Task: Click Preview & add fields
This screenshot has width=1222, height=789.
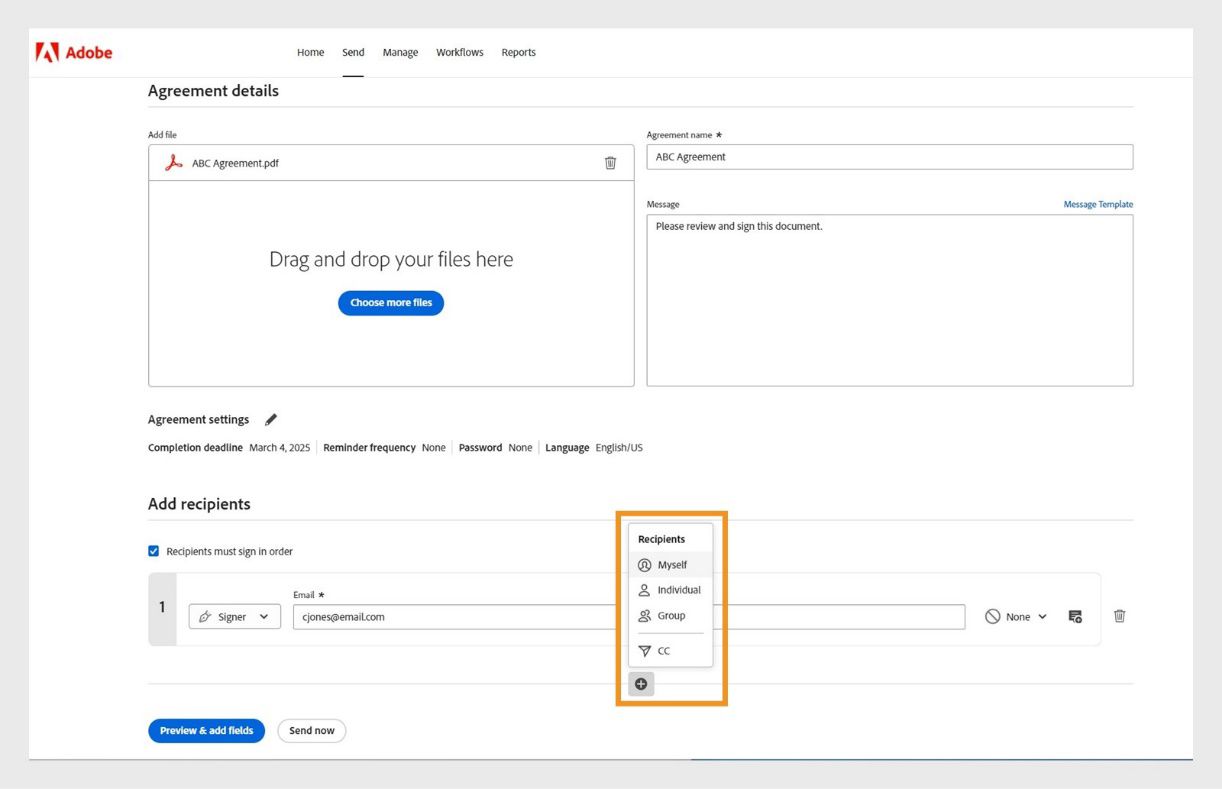Action: tap(206, 730)
